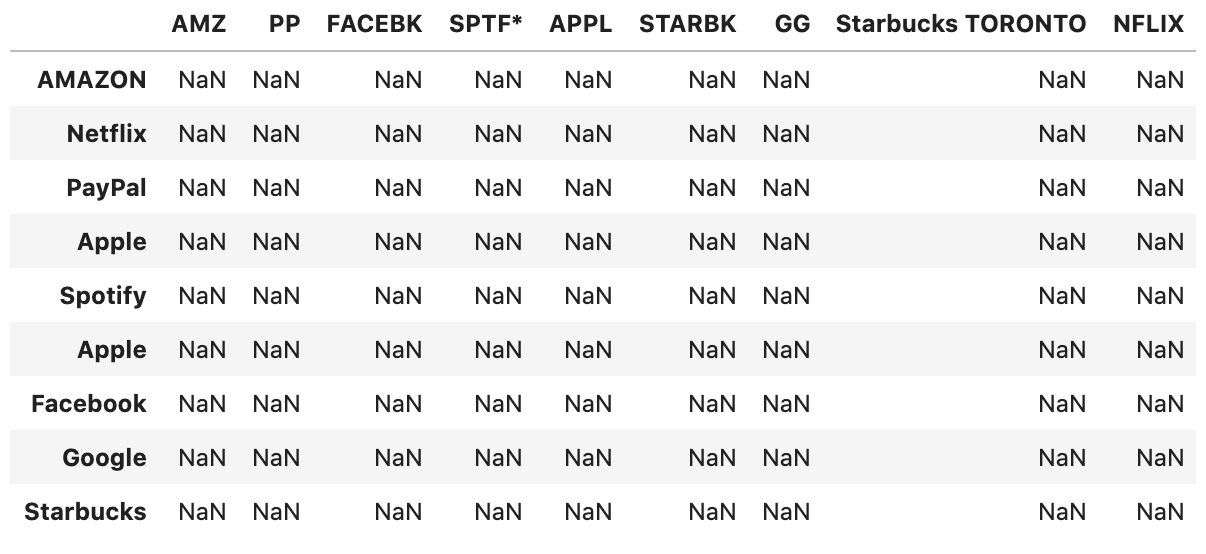The height and width of the screenshot is (554, 1206).
Task: Click the NFLIX column header
Action: pos(1149,25)
